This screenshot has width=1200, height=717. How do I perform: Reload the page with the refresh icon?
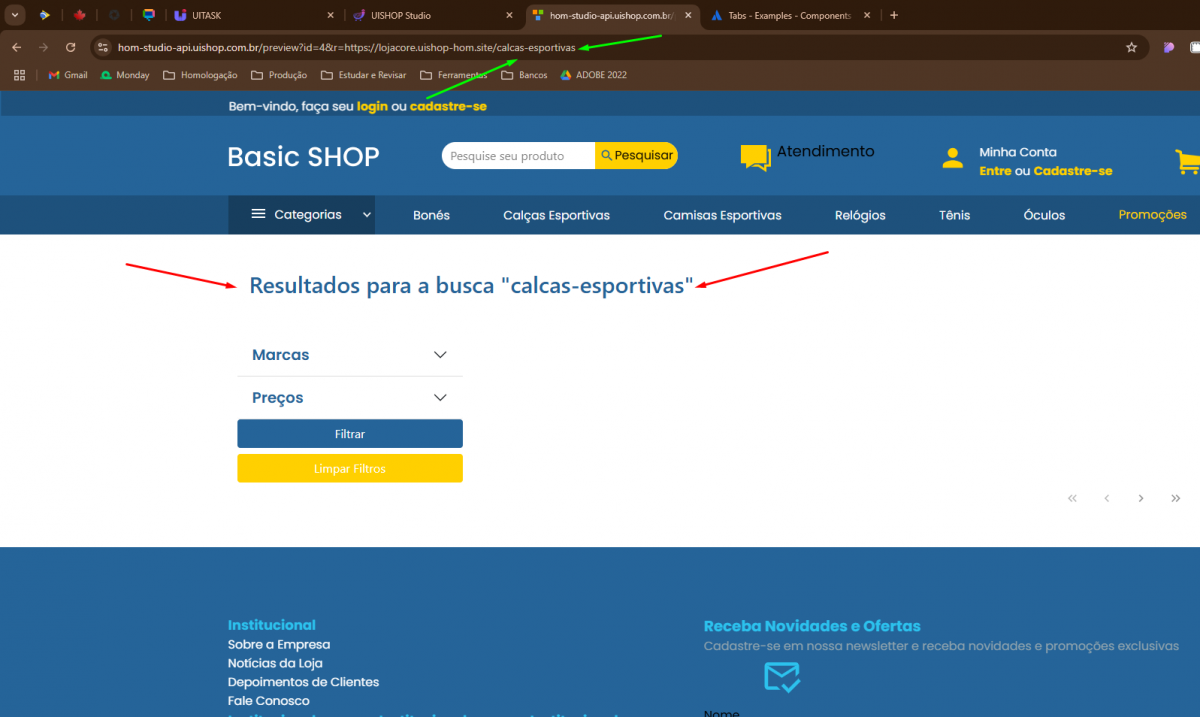click(x=70, y=47)
